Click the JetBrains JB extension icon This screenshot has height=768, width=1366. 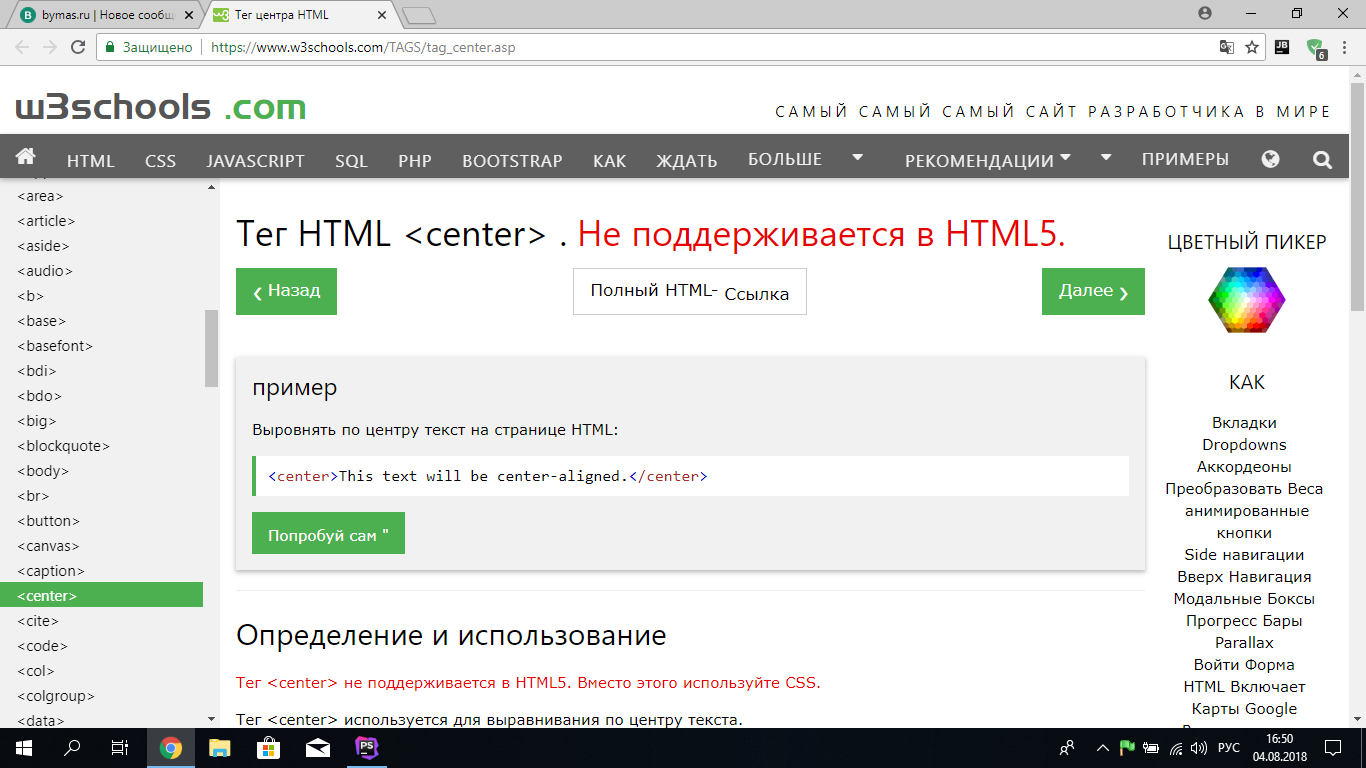(1283, 47)
